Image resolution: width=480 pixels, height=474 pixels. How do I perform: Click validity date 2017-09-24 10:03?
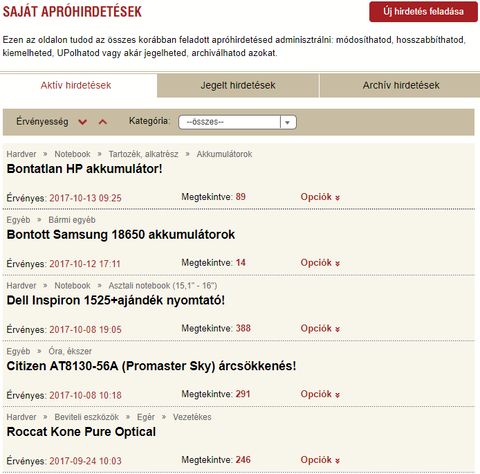tap(85, 461)
